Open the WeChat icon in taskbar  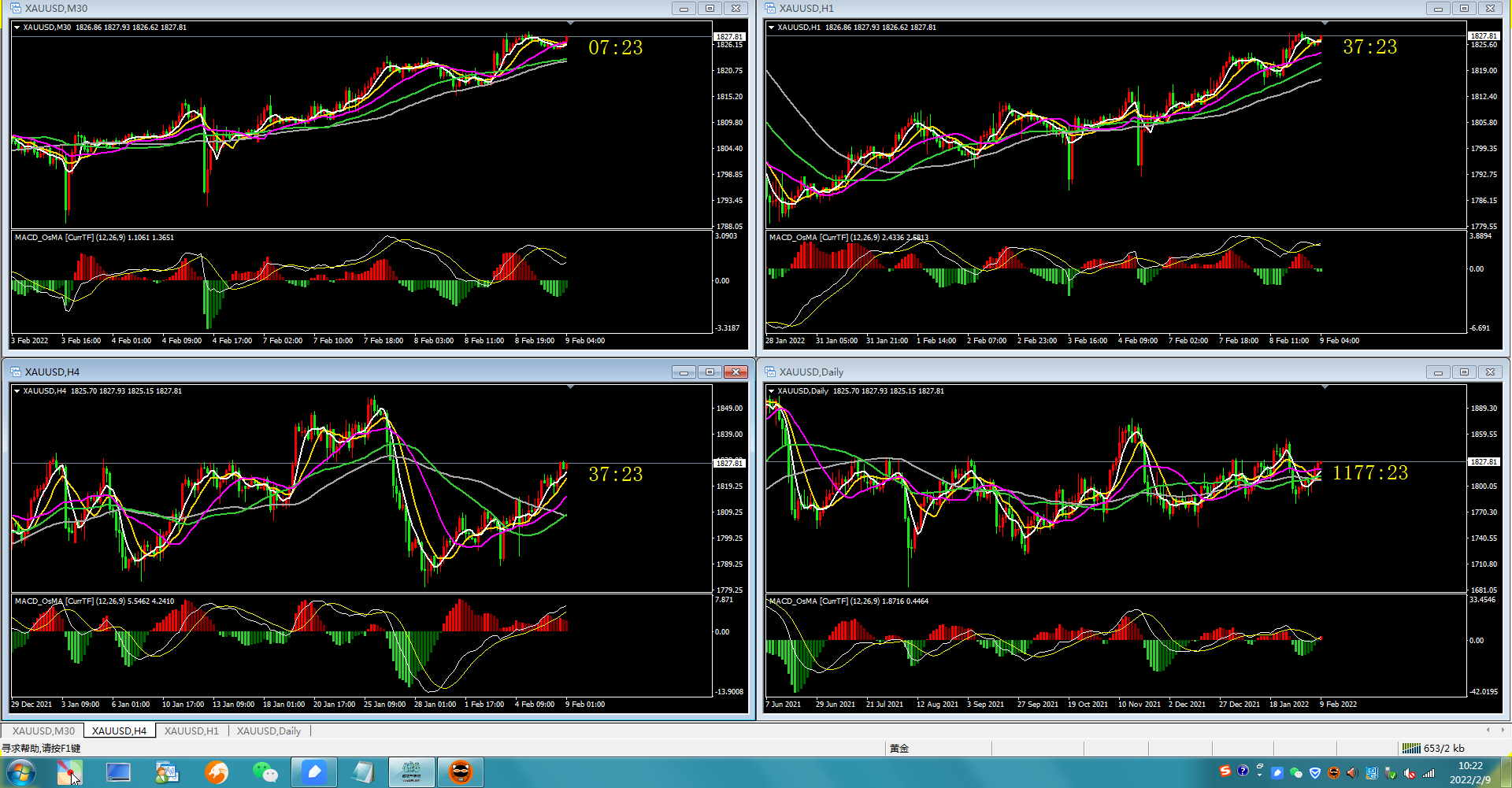pyautogui.click(x=265, y=772)
